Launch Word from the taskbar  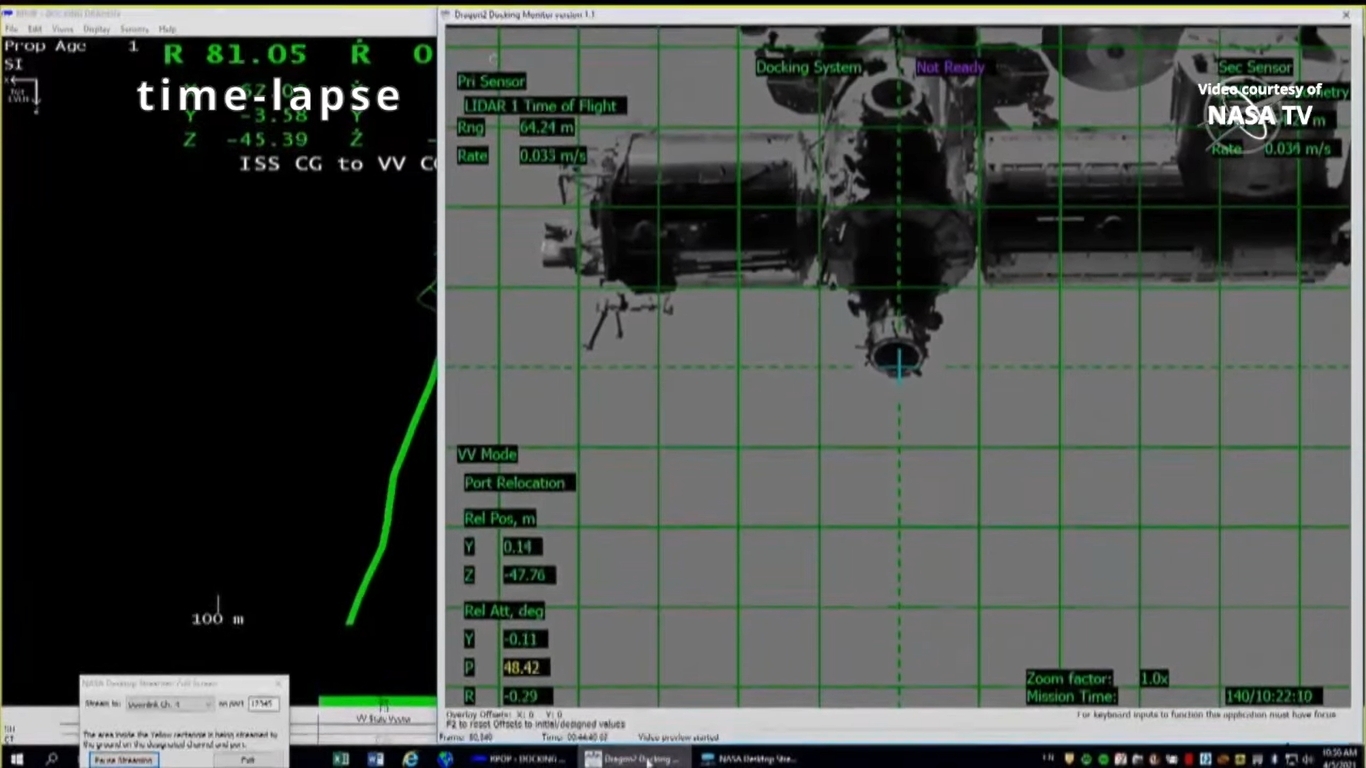376,760
